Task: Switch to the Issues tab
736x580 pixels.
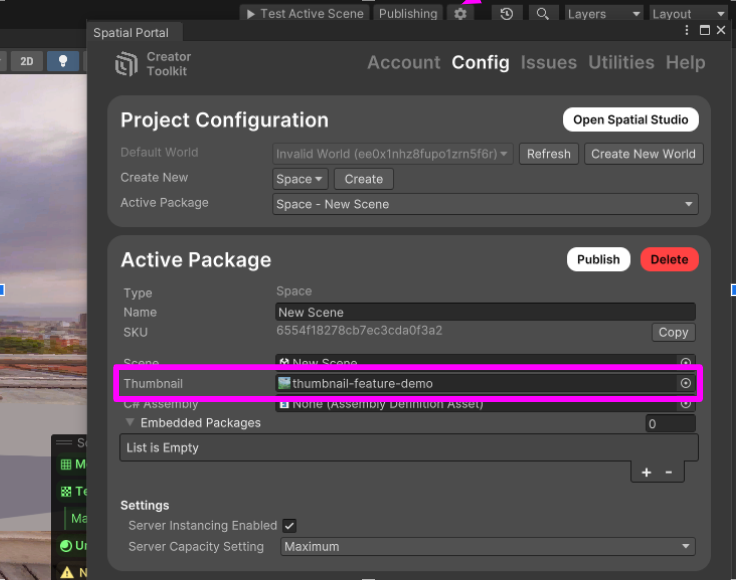Action: point(548,62)
